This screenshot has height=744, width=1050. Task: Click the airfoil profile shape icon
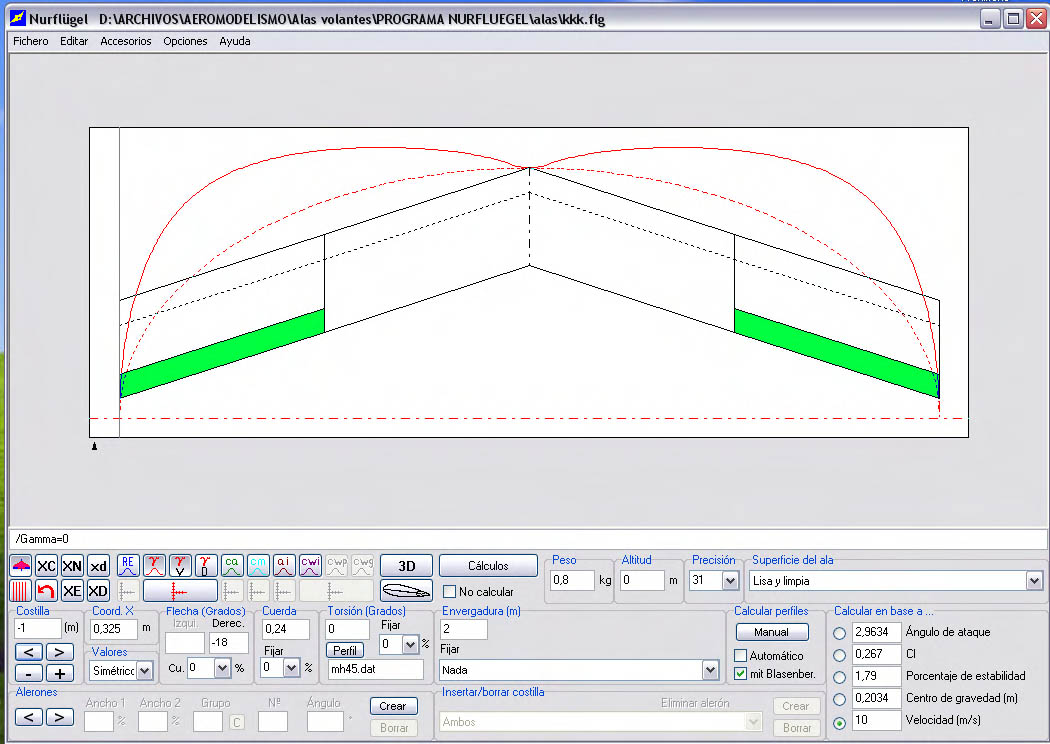click(x=406, y=590)
